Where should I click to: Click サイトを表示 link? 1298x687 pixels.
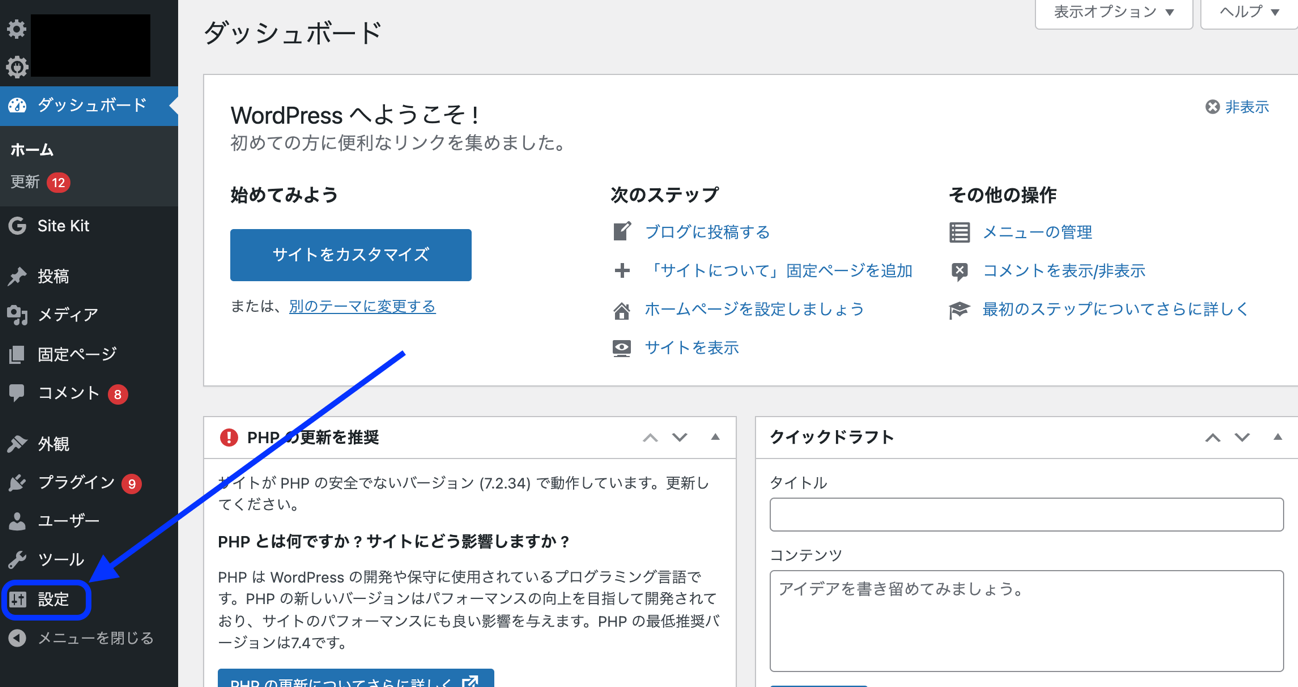[692, 348]
